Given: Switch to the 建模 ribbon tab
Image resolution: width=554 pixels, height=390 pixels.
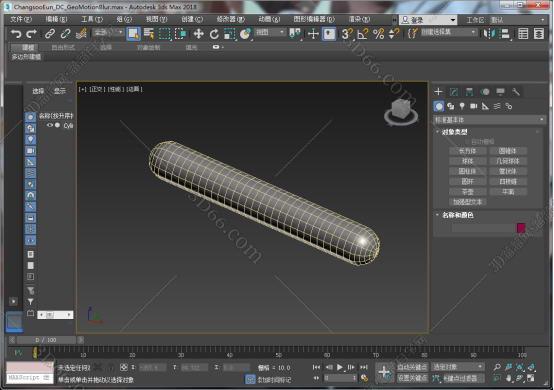Looking at the screenshot, I should click(28, 47).
